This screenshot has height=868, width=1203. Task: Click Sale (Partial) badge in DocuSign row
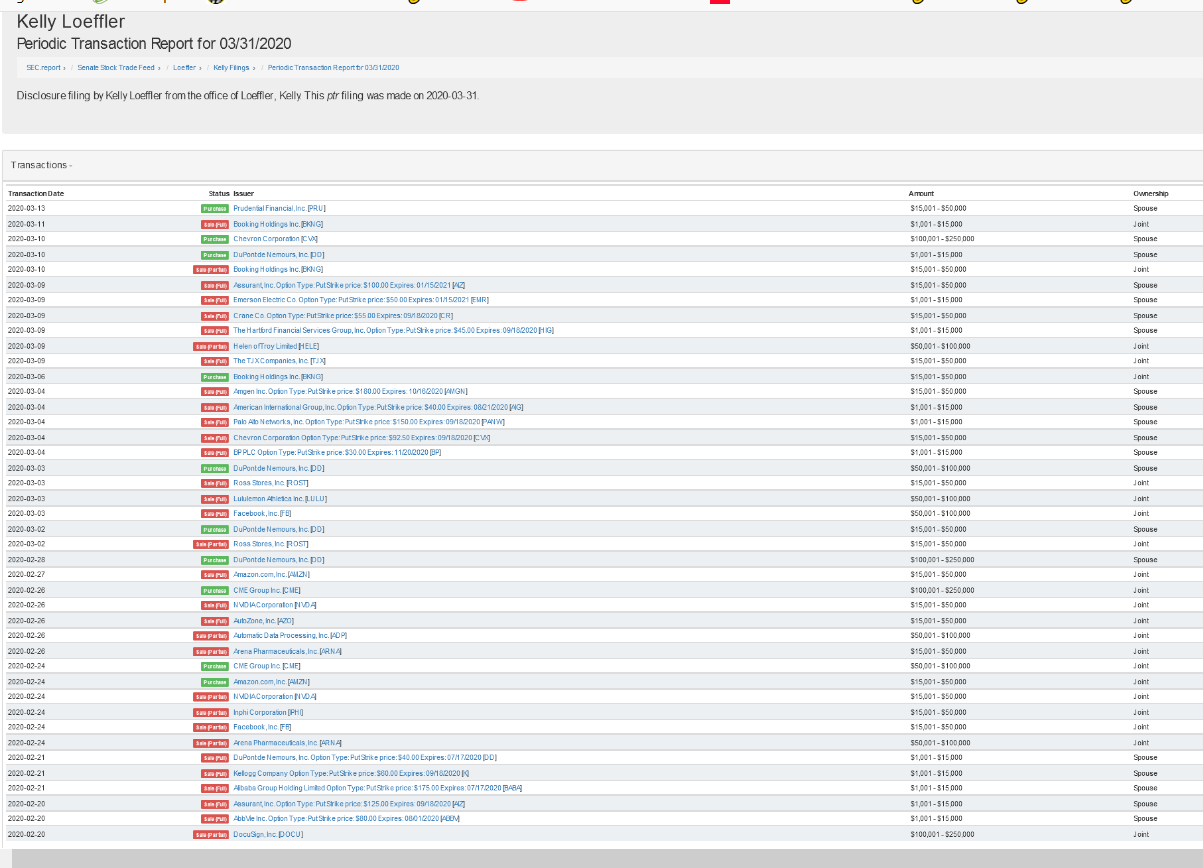(x=211, y=834)
